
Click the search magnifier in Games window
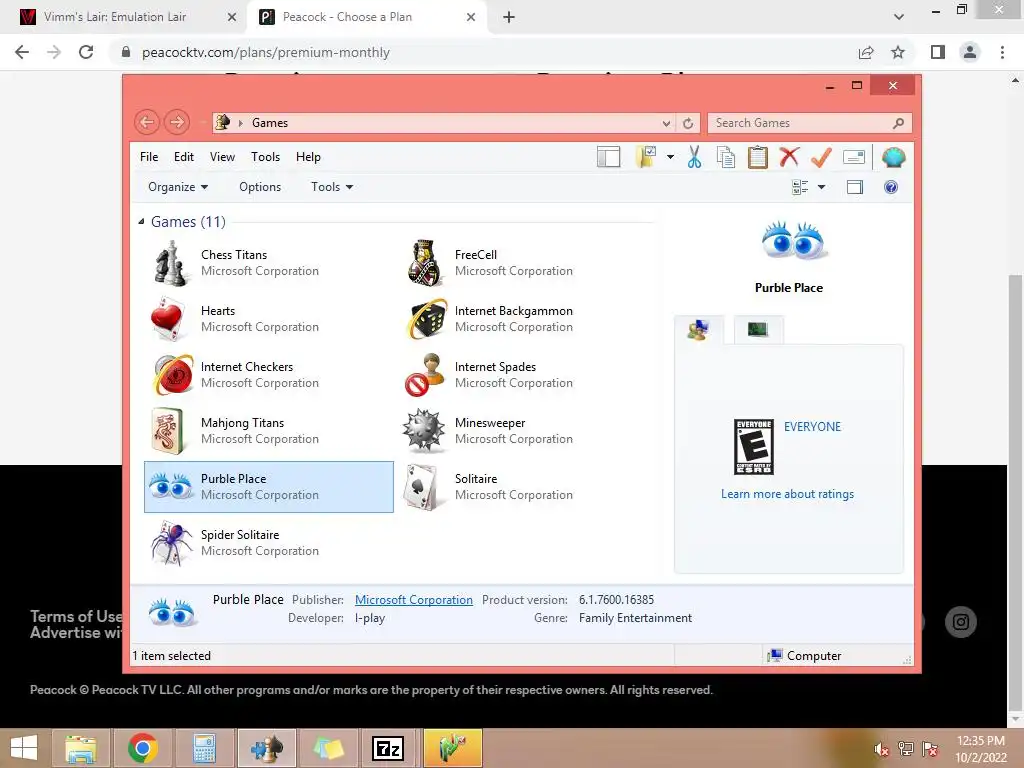tap(899, 123)
